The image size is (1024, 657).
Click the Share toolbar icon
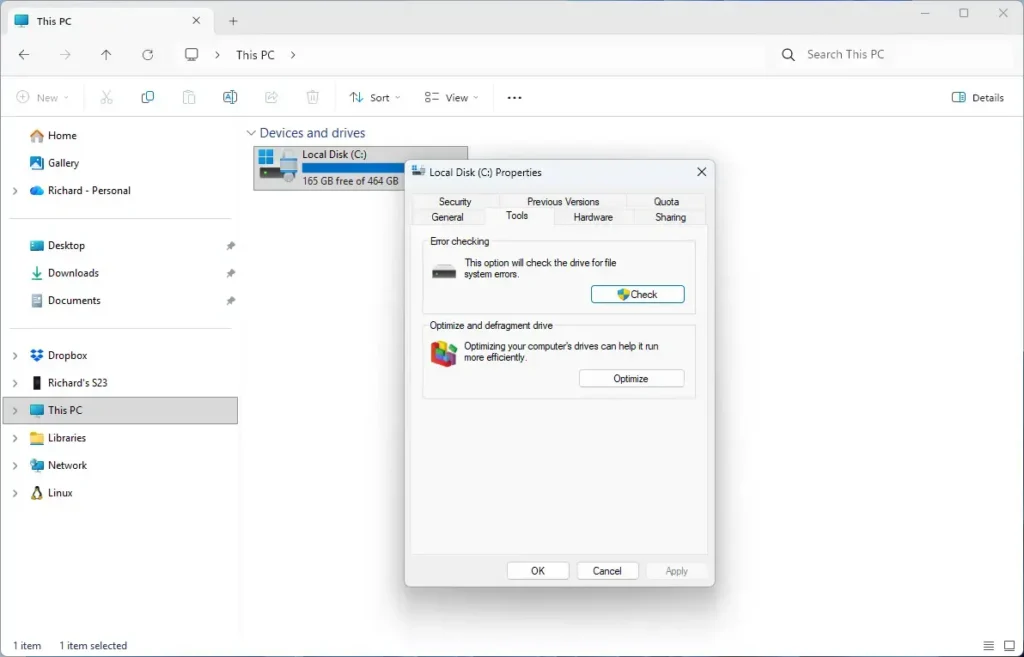coord(271,97)
